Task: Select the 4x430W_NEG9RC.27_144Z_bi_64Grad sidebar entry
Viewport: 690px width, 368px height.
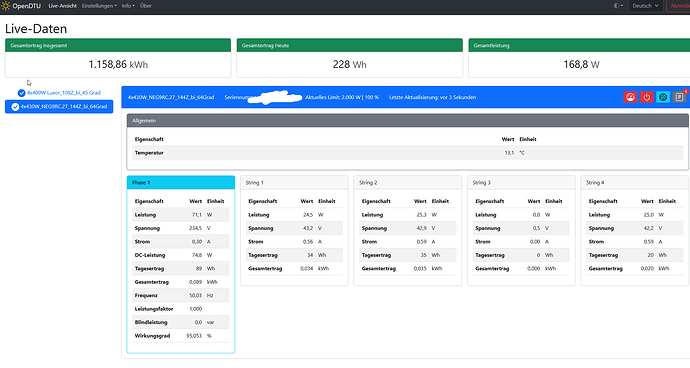Action: [x=59, y=107]
